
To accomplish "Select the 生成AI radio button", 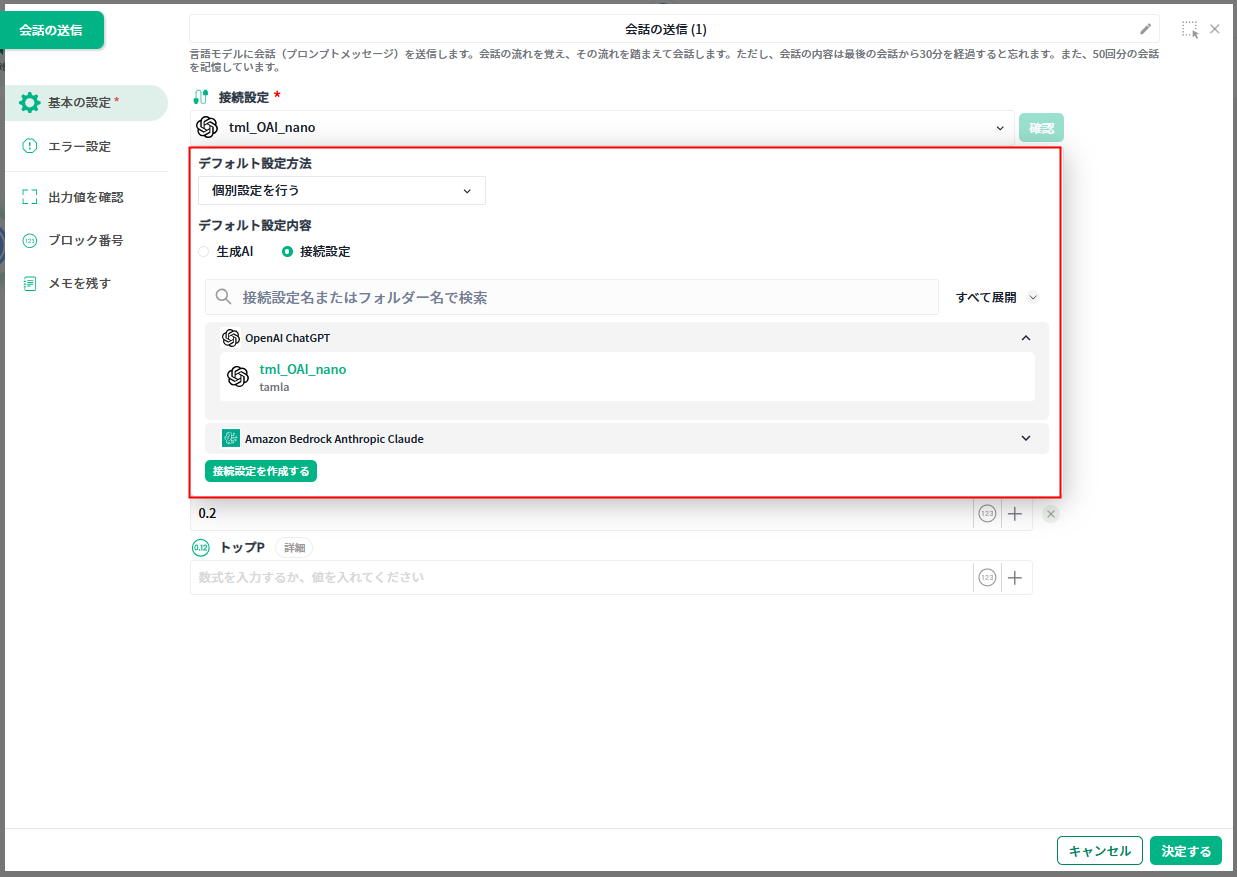I will point(204,252).
